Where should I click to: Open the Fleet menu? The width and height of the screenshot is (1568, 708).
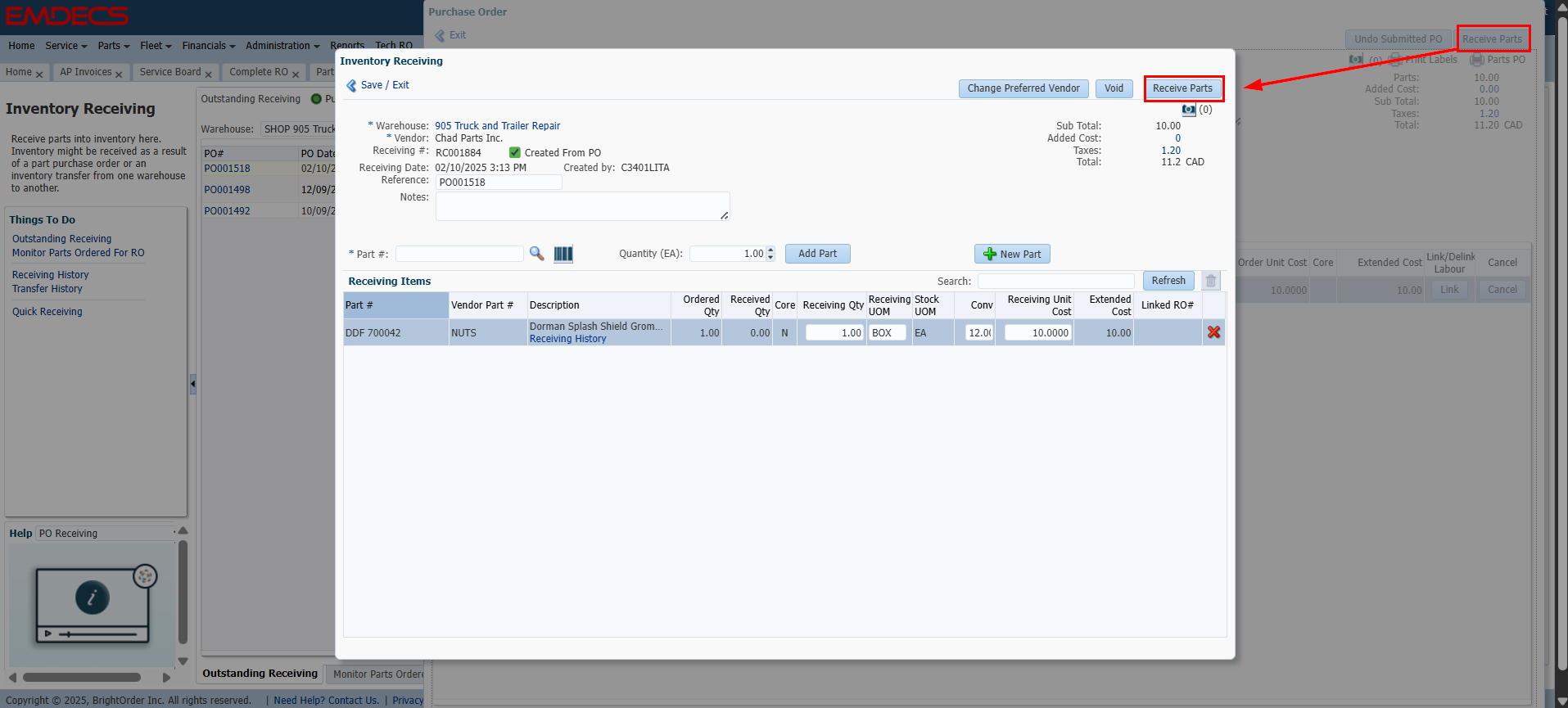155,46
